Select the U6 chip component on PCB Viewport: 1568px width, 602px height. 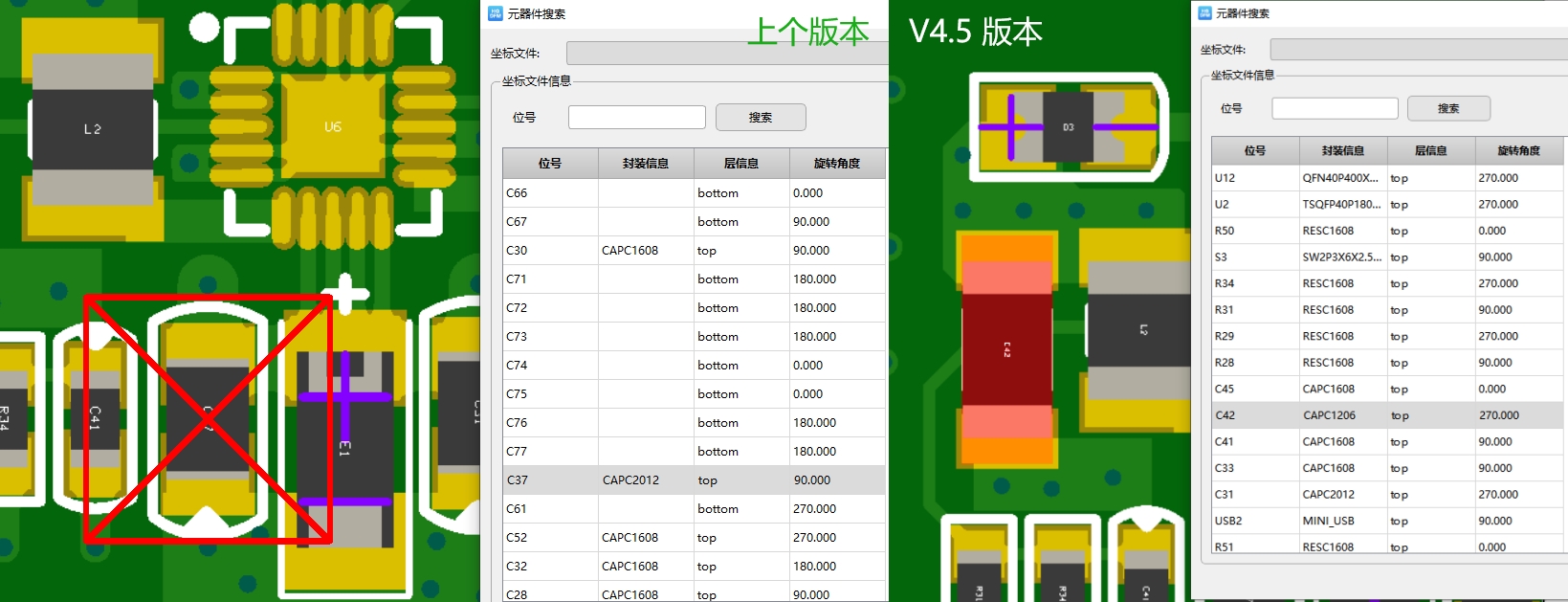(x=332, y=125)
